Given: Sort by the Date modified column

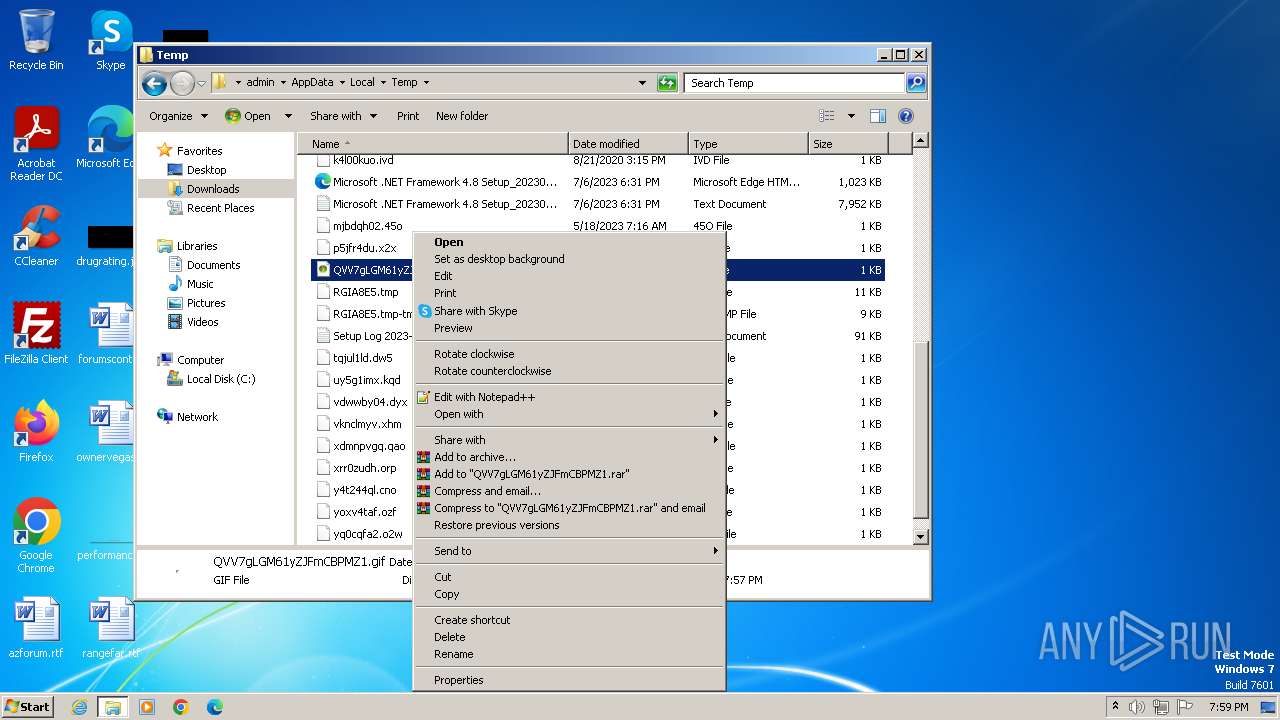Looking at the screenshot, I should point(628,144).
